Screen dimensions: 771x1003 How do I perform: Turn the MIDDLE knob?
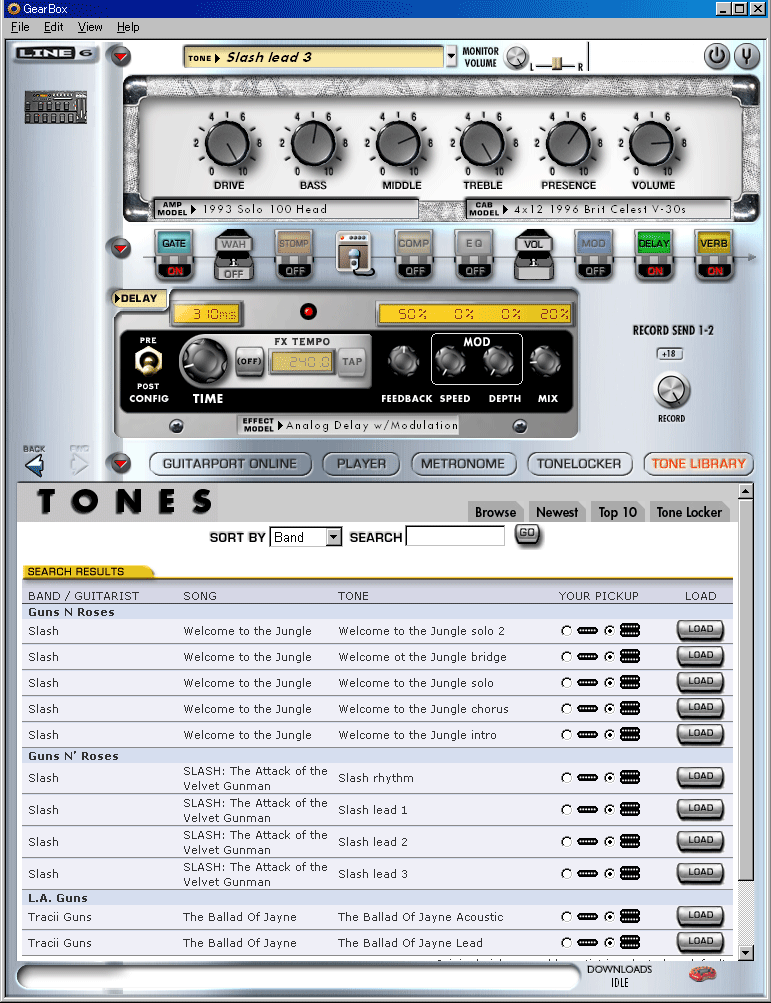coord(398,145)
